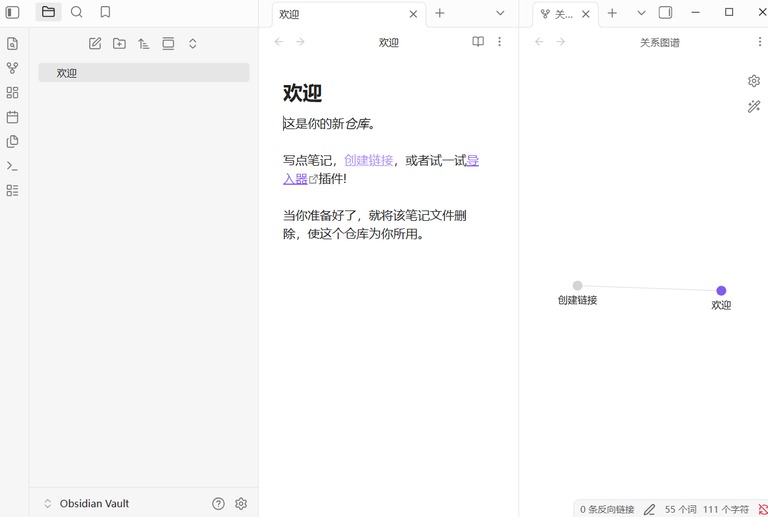The width and height of the screenshot is (768, 517).
Task: Navigate forward in graph pane
Action: click(x=561, y=42)
